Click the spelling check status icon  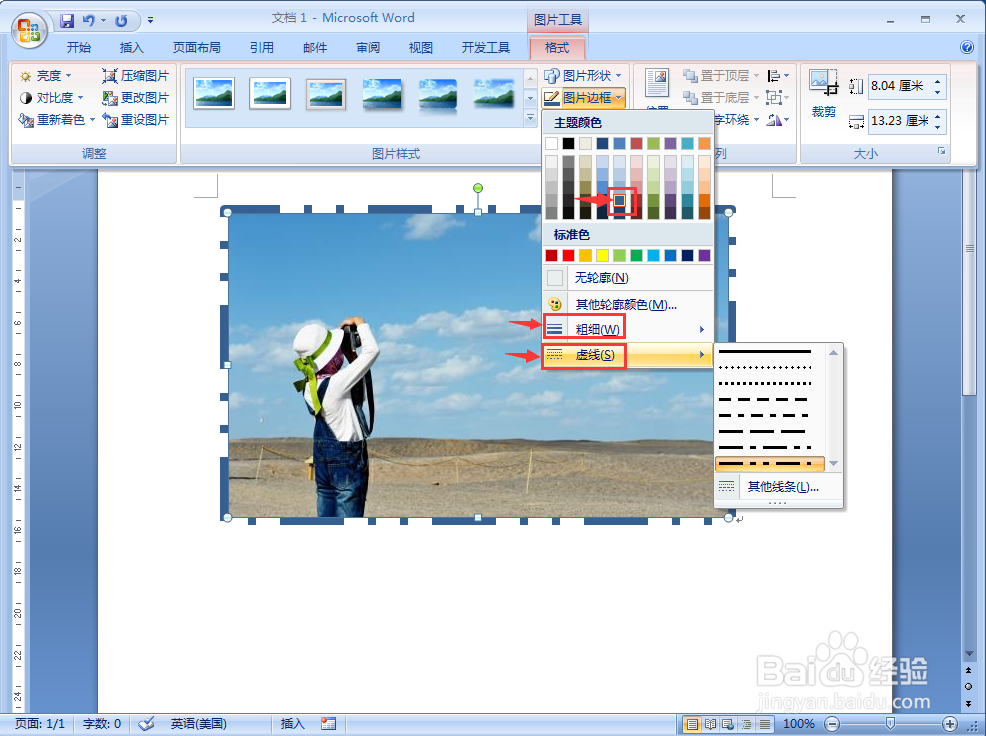pyautogui.click(x=147, y=724)
